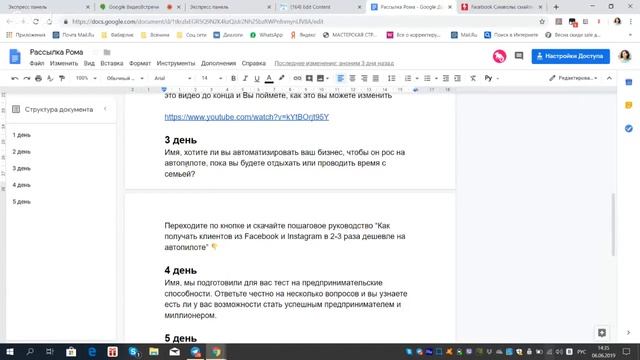Go to the Google Docs home icon
Viewport: 640px width, 360px height.
tap(15, 56)
